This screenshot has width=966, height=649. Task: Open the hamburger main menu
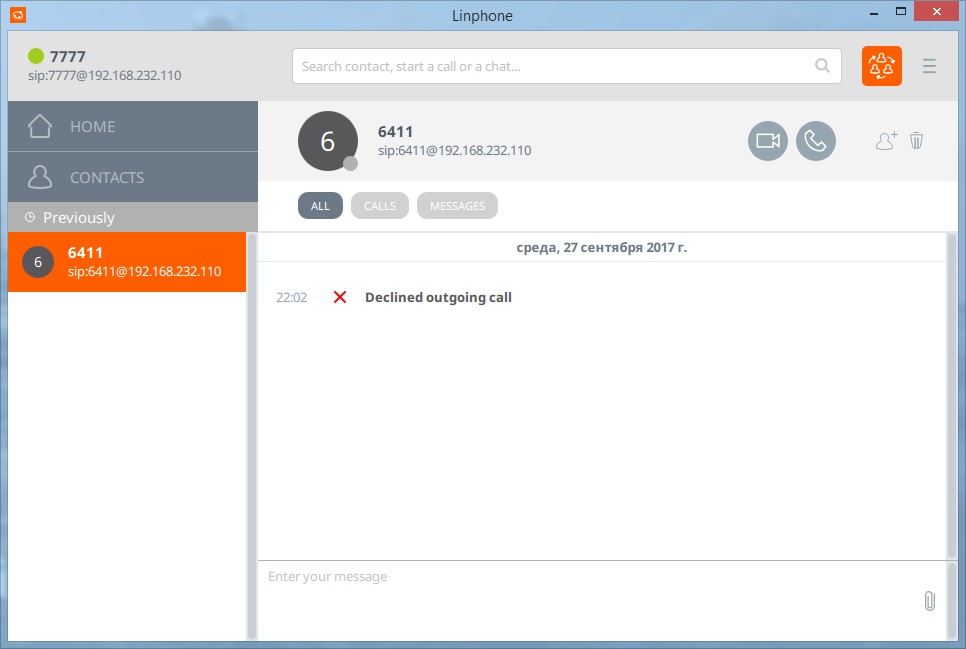(929, 66)
